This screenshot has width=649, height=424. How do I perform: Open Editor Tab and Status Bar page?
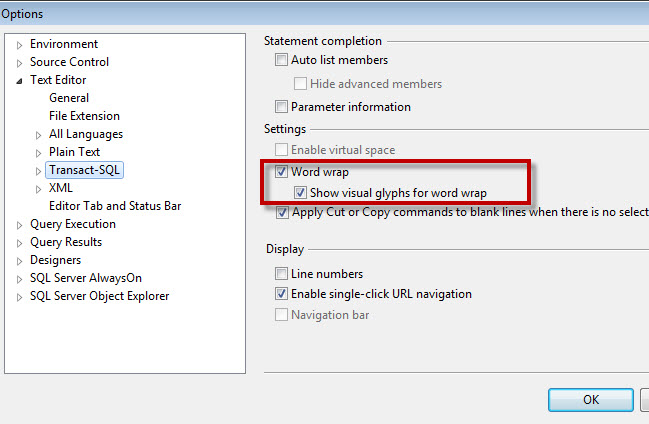tap(115, 206)
